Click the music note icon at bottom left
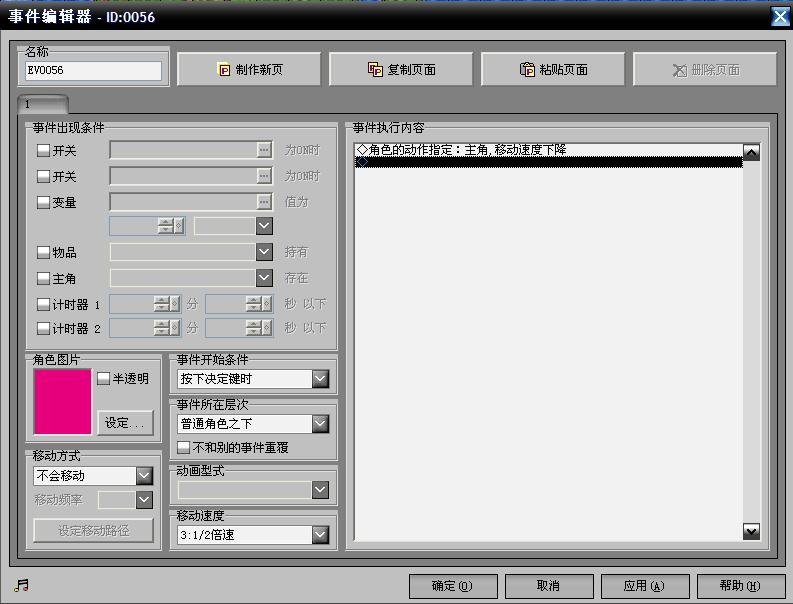 21,586
